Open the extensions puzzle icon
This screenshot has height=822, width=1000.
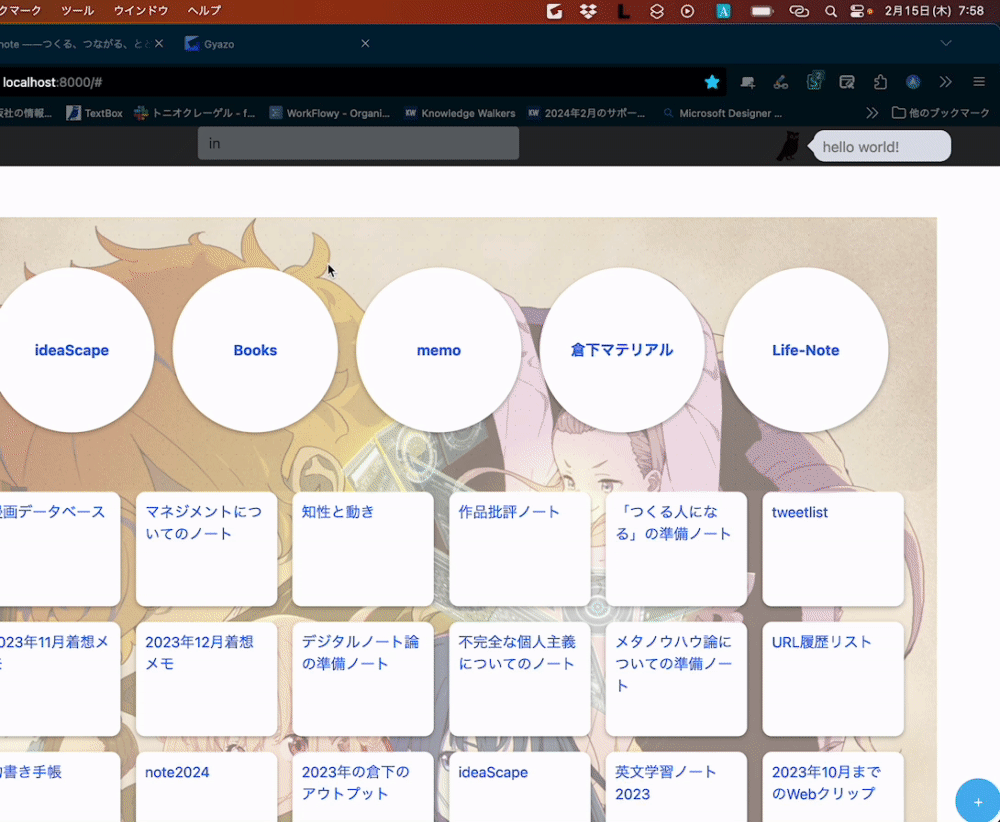[x=880, y=82]
